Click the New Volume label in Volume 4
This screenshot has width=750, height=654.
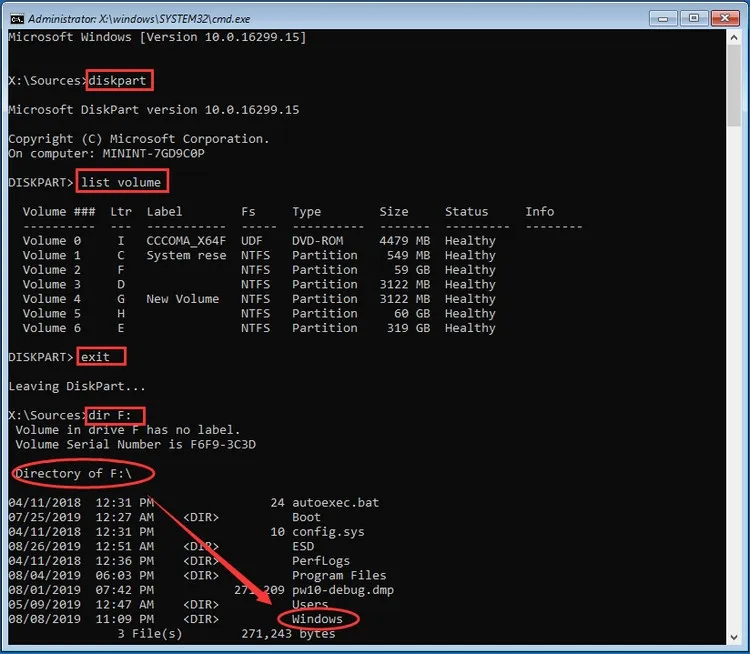tap(182, 299)
